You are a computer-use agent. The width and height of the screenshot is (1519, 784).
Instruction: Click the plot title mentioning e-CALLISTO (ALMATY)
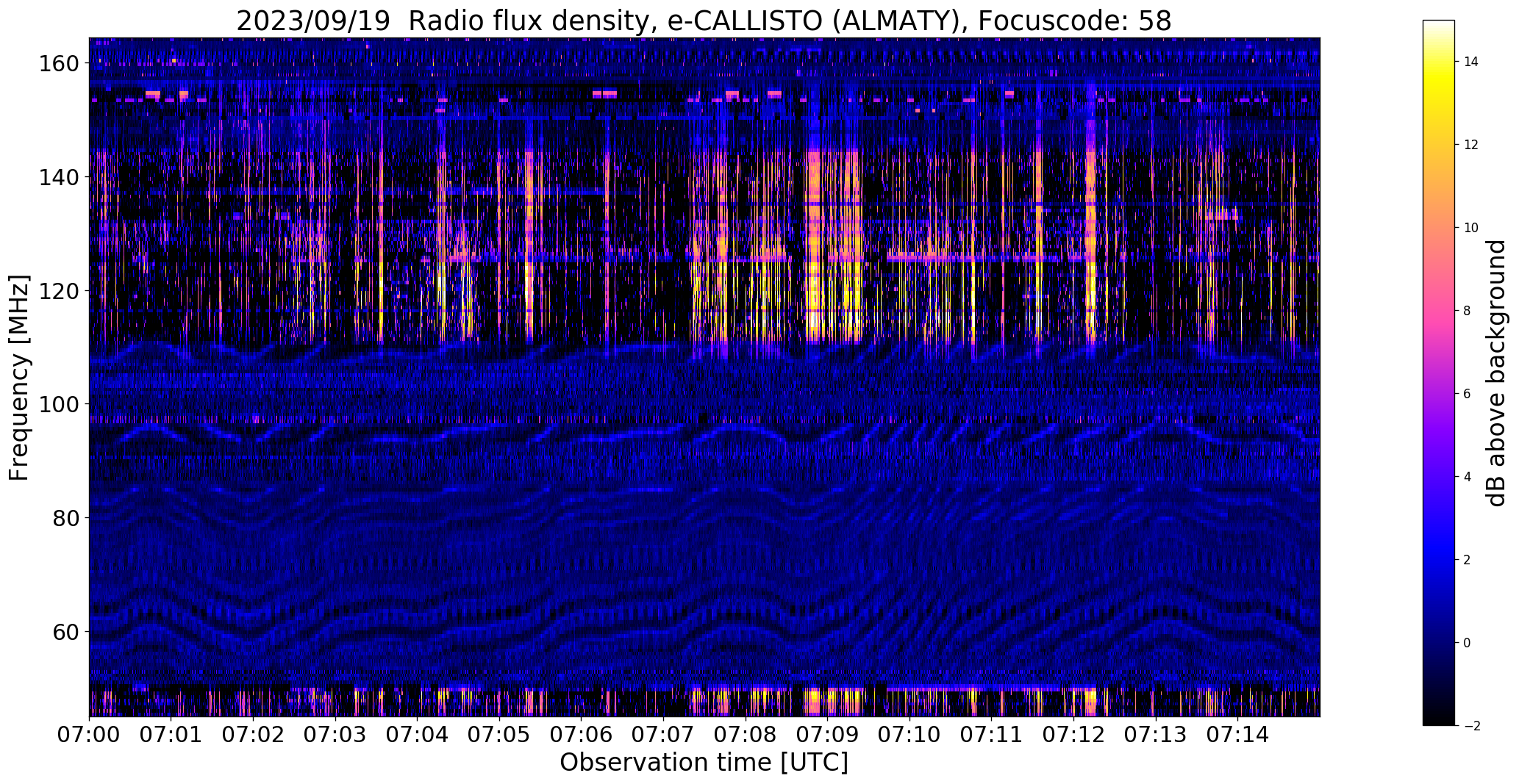coord(704,21)
